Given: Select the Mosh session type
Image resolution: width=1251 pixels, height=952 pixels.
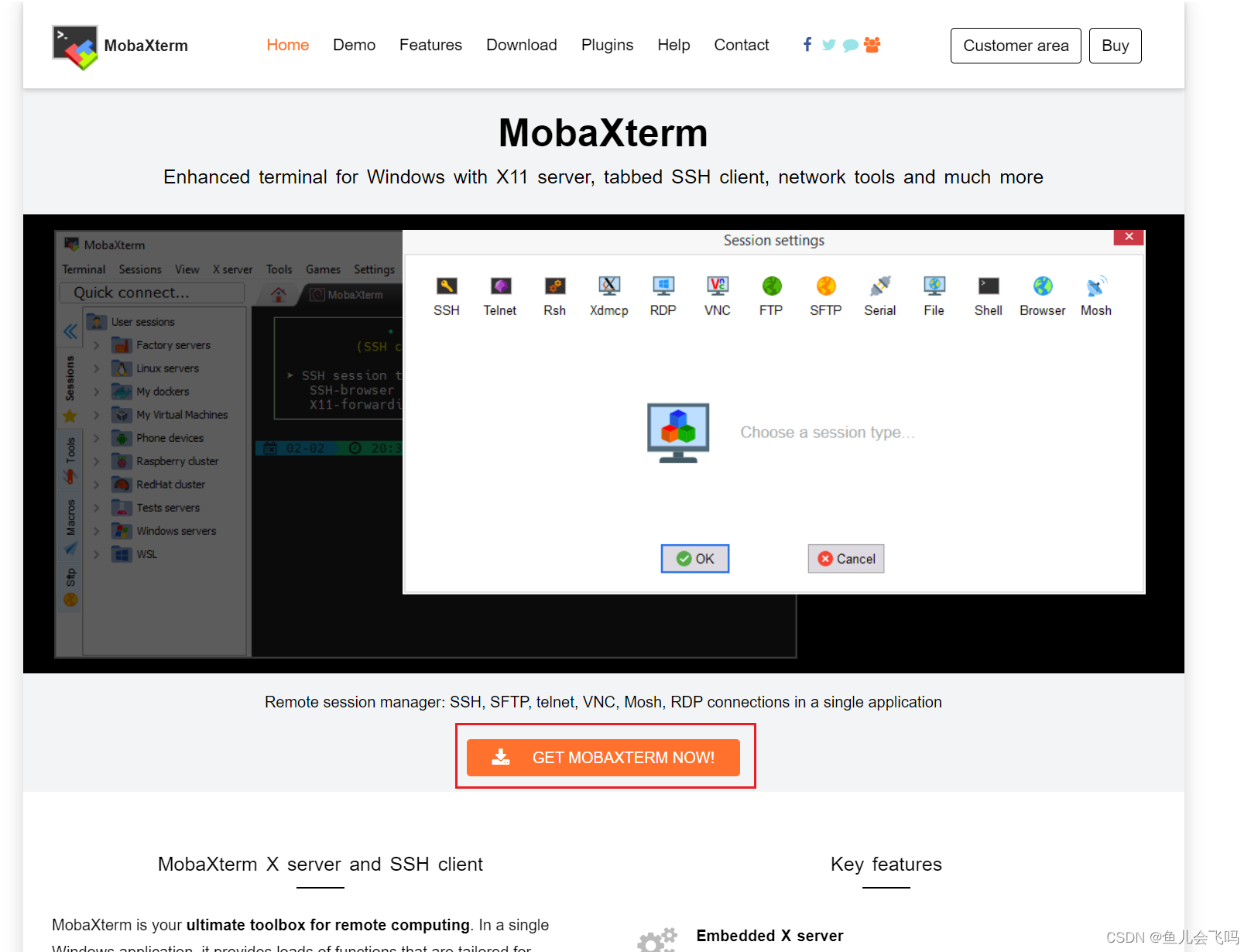Looking at the screenshot, I should [x=1095, y=295].
